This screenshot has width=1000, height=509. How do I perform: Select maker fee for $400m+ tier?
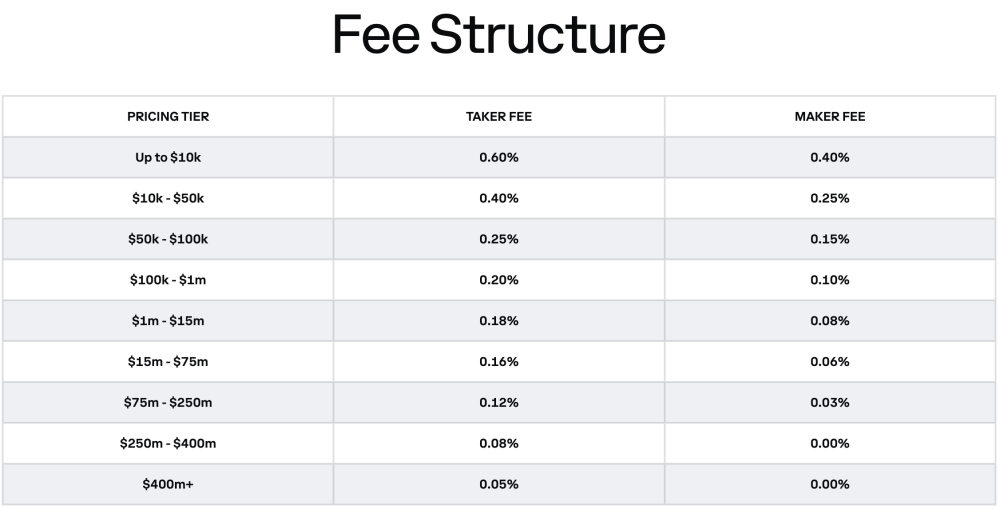point(830,484)
